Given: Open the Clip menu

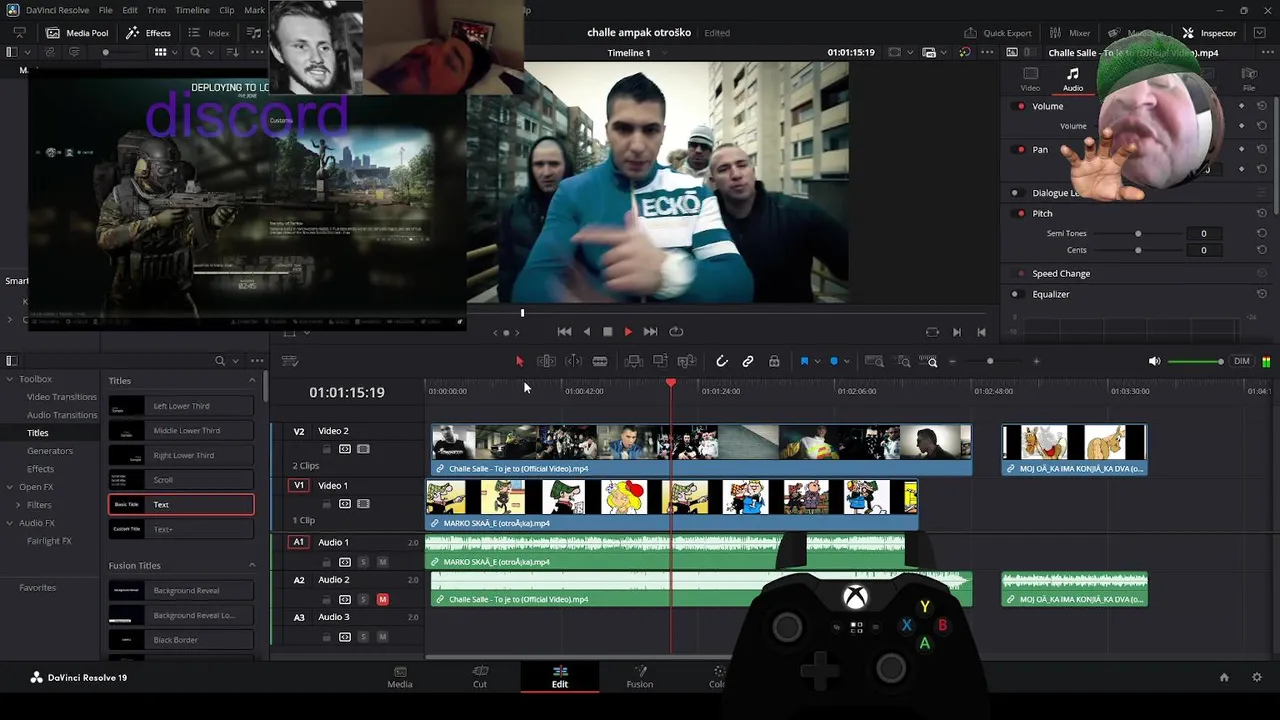Looking at the screenshot, I should click(227, 10).
